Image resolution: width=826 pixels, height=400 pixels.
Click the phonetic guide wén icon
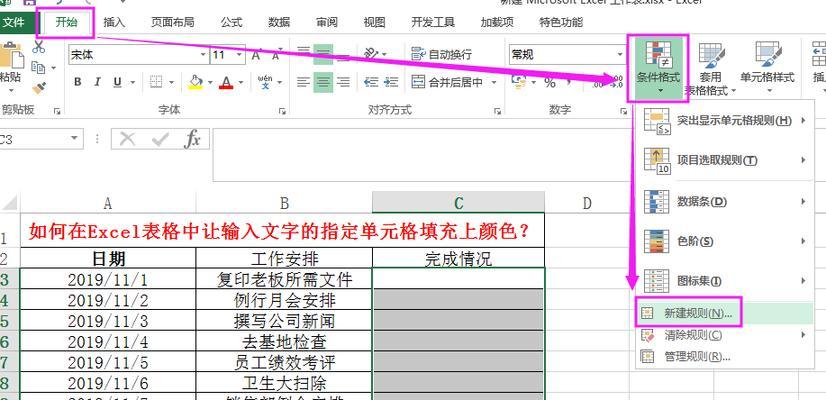pos(265,82)
